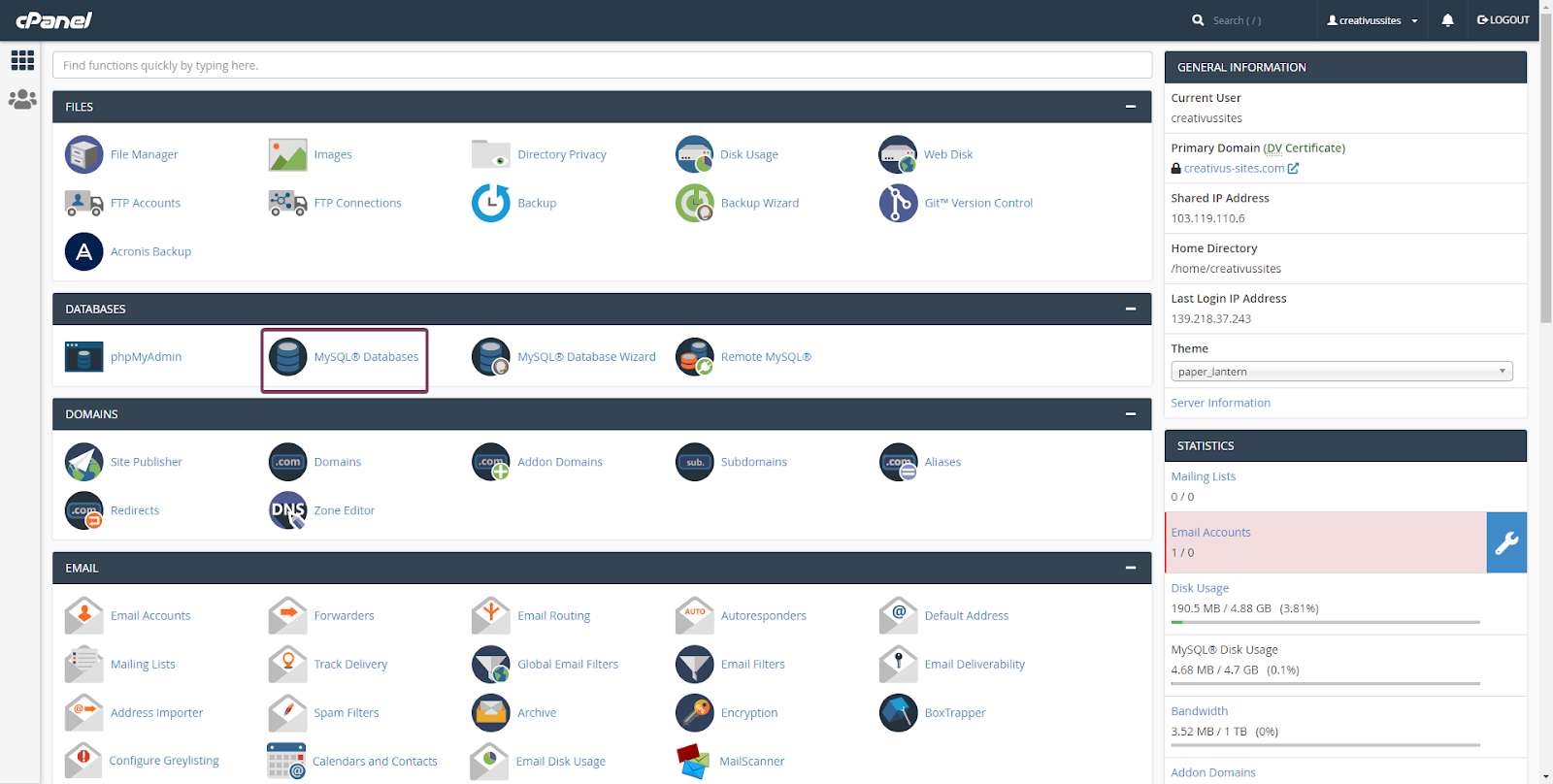Open the creativus-sites.com domain link
Image resolution: width=1553 pixels, height=784 pixels.
[x=1234, y=169]
